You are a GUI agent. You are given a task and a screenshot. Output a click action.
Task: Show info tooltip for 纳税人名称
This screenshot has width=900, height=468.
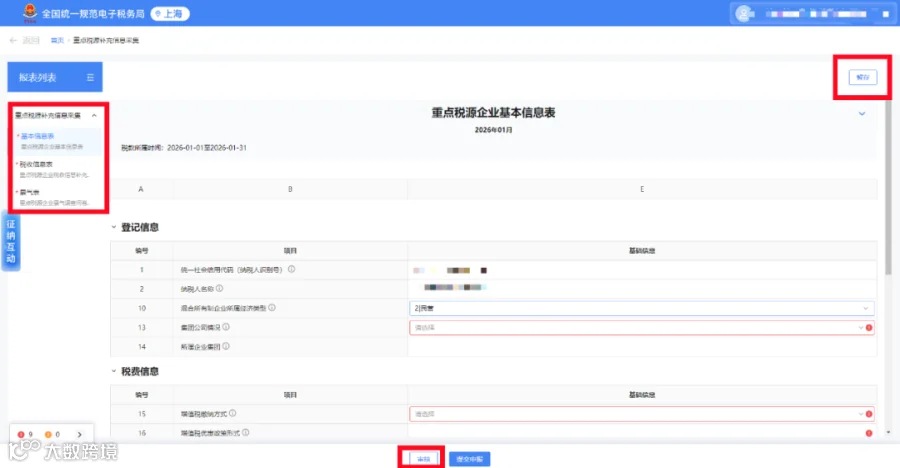tap(219, 288)
